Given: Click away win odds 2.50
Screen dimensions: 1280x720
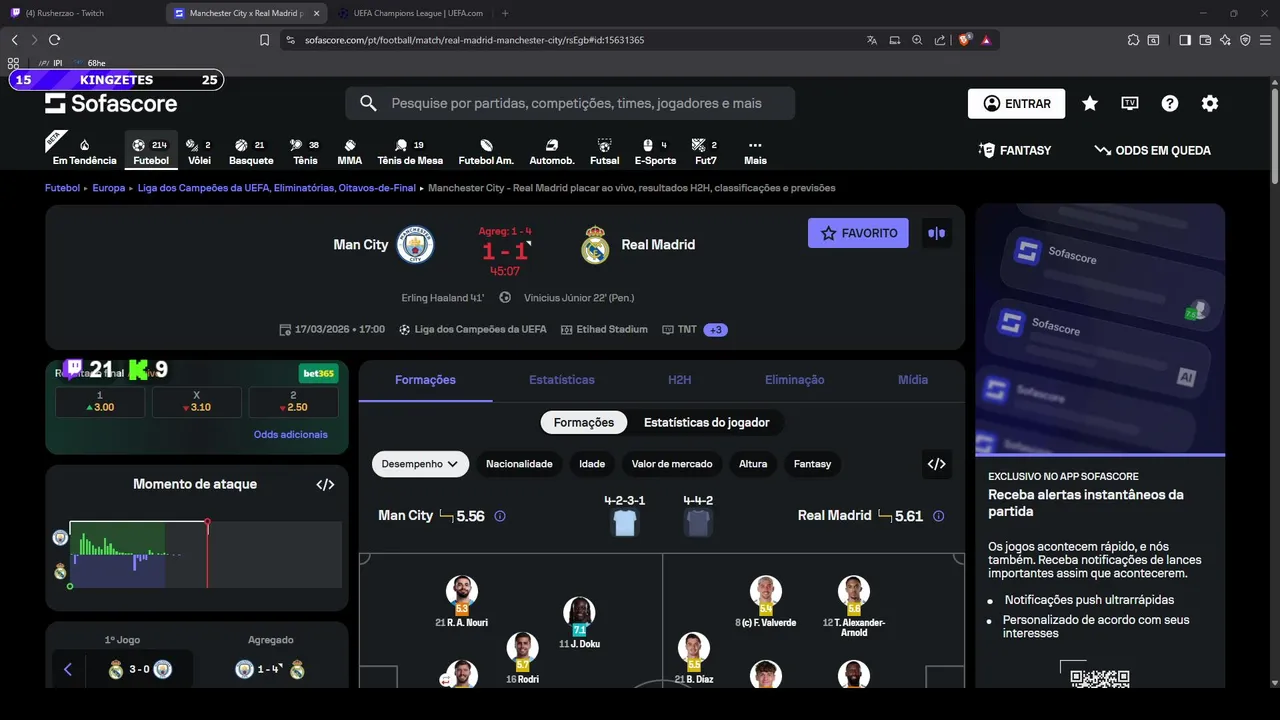Looking at the screenshot, I should (x=293, y=402).
